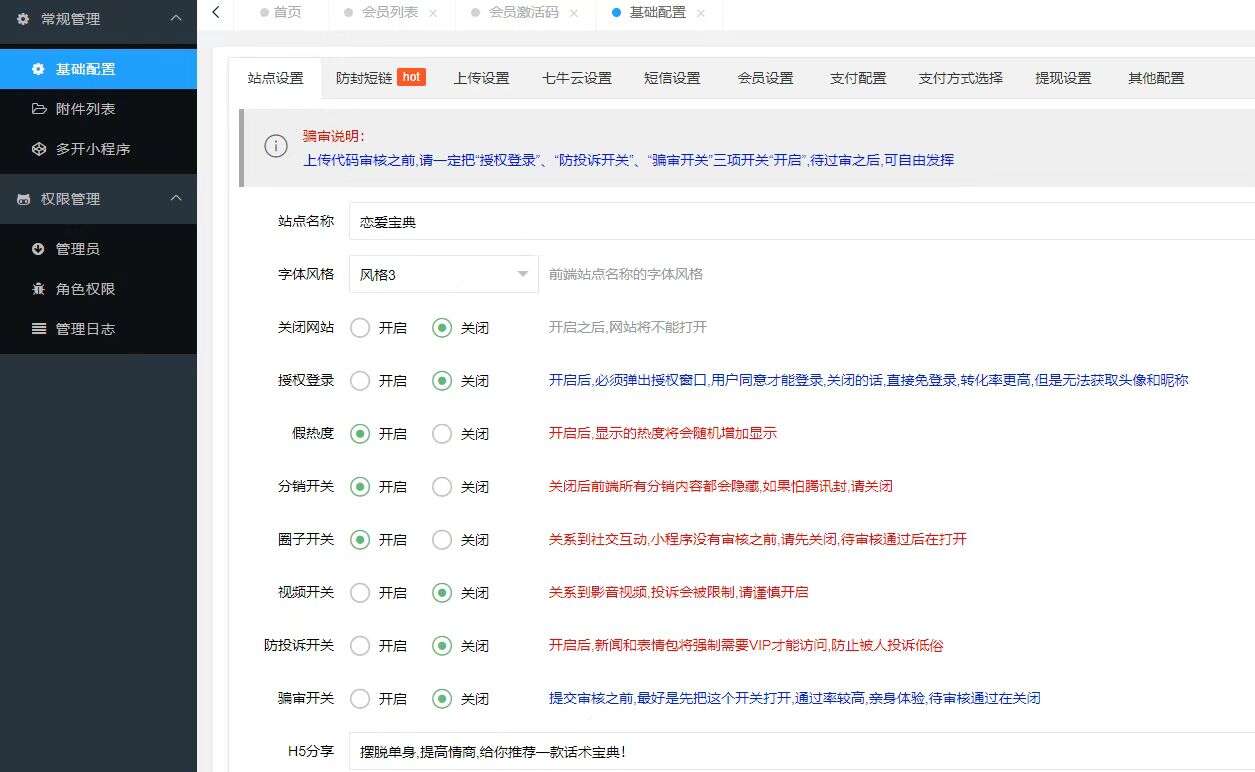Click the info icon in the 骗审说明 banner
The height and width of the screenshot is (772, 1255).
click(276, 145)
